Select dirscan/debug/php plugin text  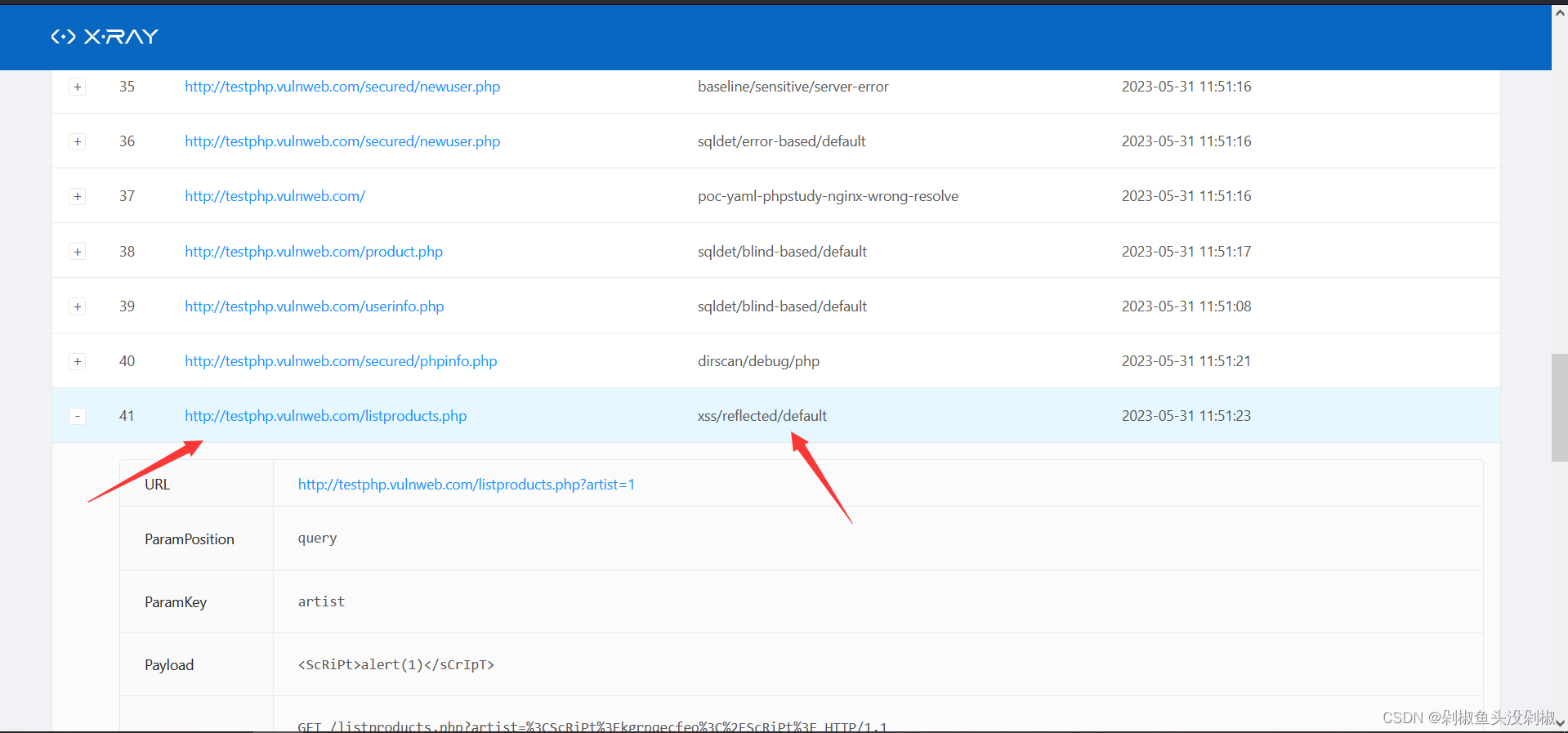[759, 361]
